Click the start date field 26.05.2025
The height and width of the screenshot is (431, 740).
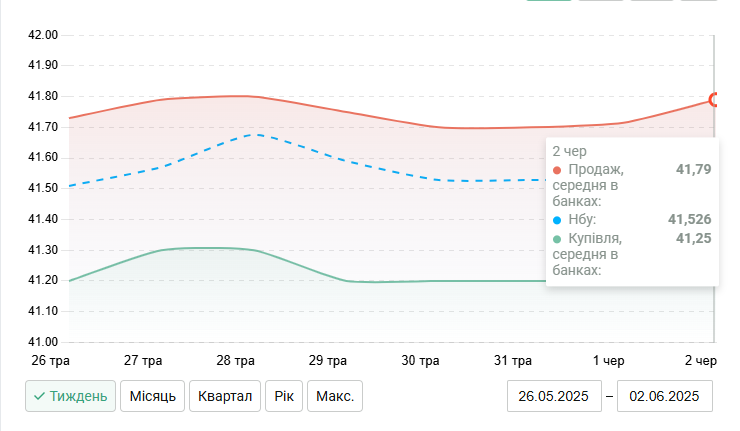pos(554,396)
